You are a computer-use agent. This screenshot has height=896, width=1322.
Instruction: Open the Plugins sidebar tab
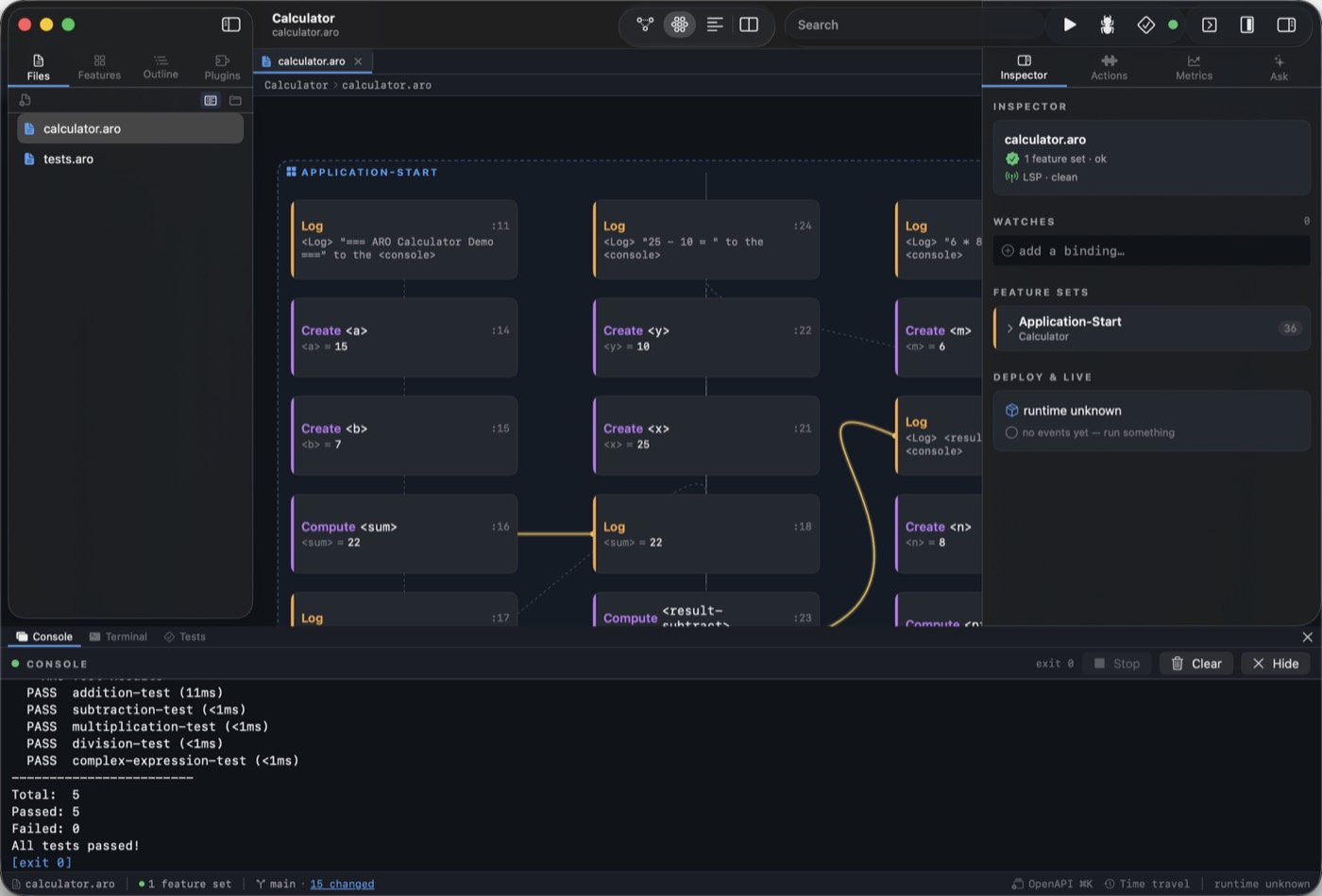pos(222,67)
